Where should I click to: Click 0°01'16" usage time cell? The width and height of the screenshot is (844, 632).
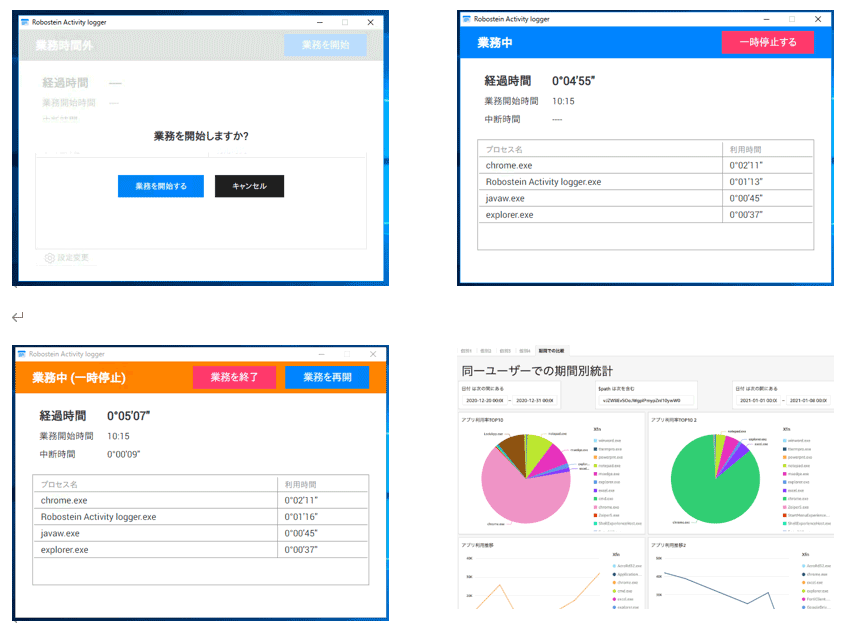[301, 517]
